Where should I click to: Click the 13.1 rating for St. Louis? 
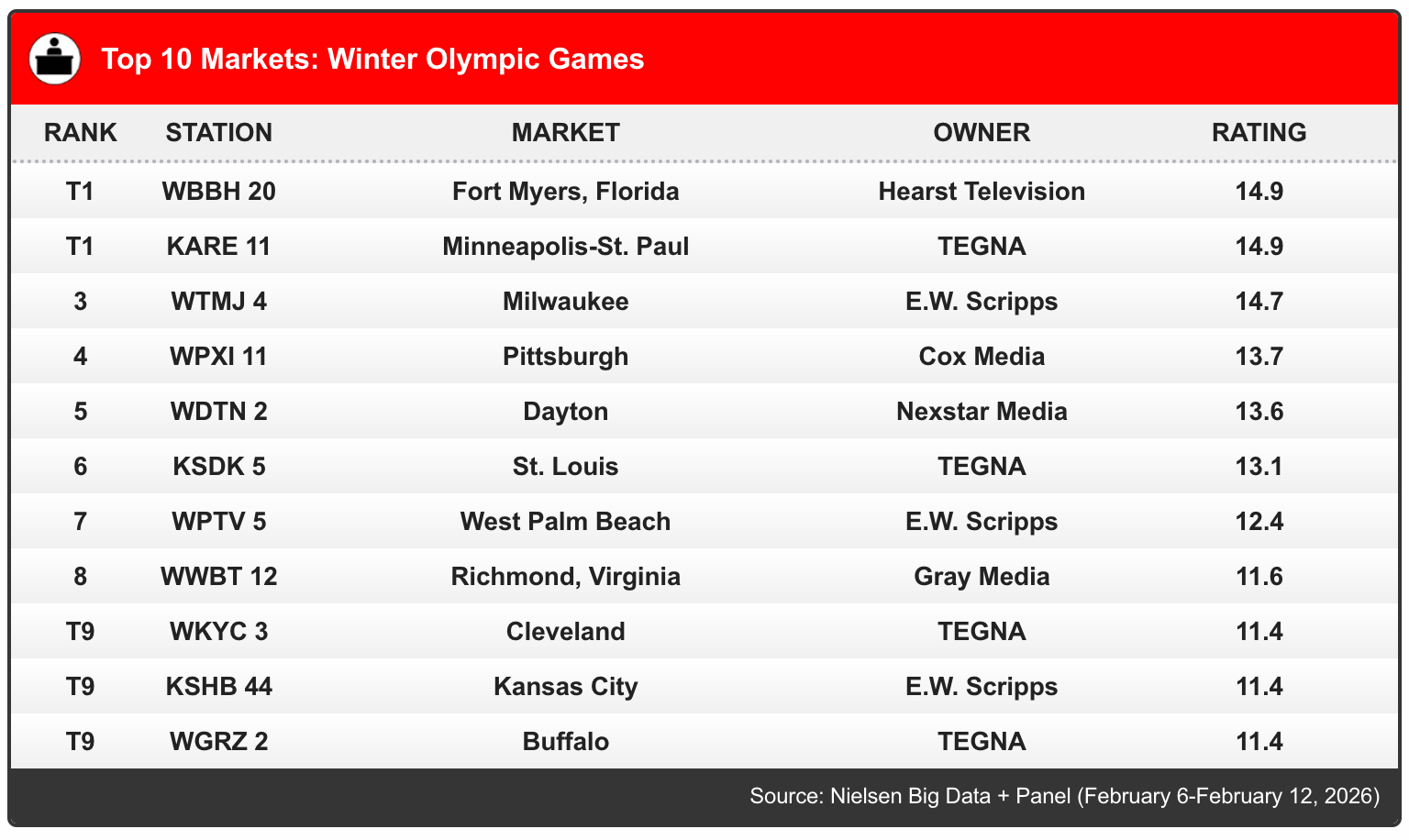tap(1259, 466)
